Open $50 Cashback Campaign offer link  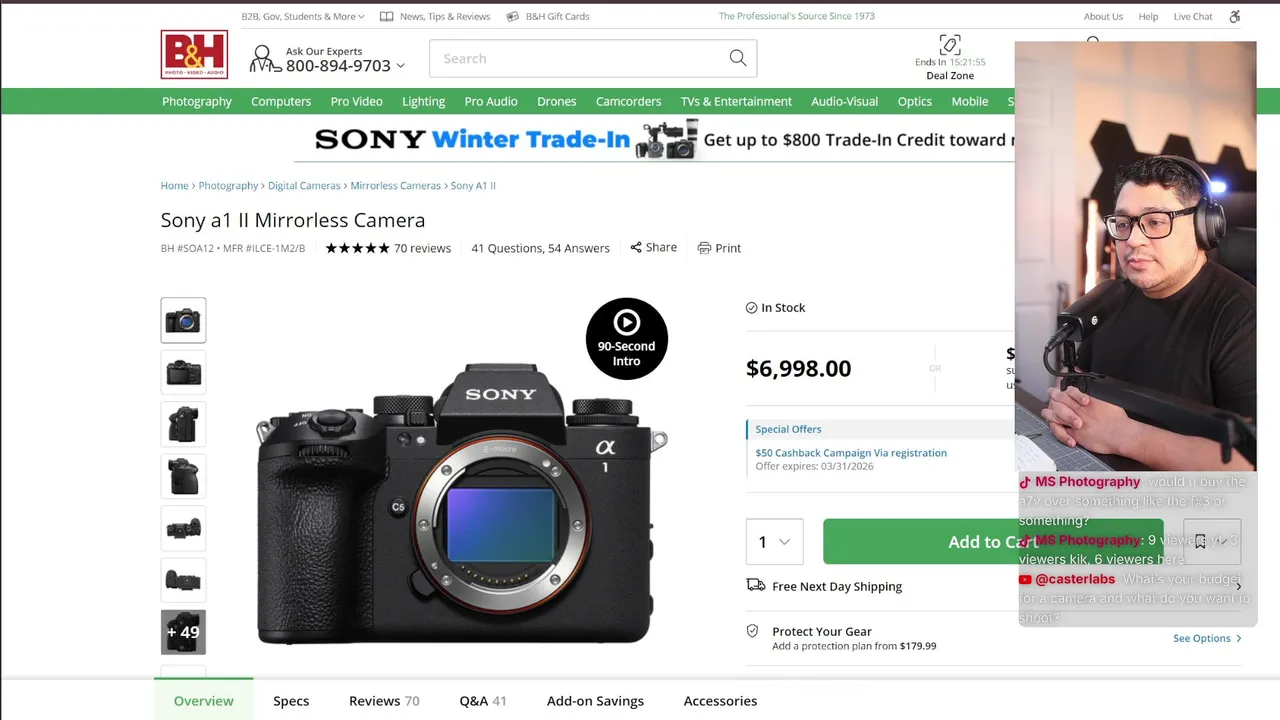coord(851,453)
